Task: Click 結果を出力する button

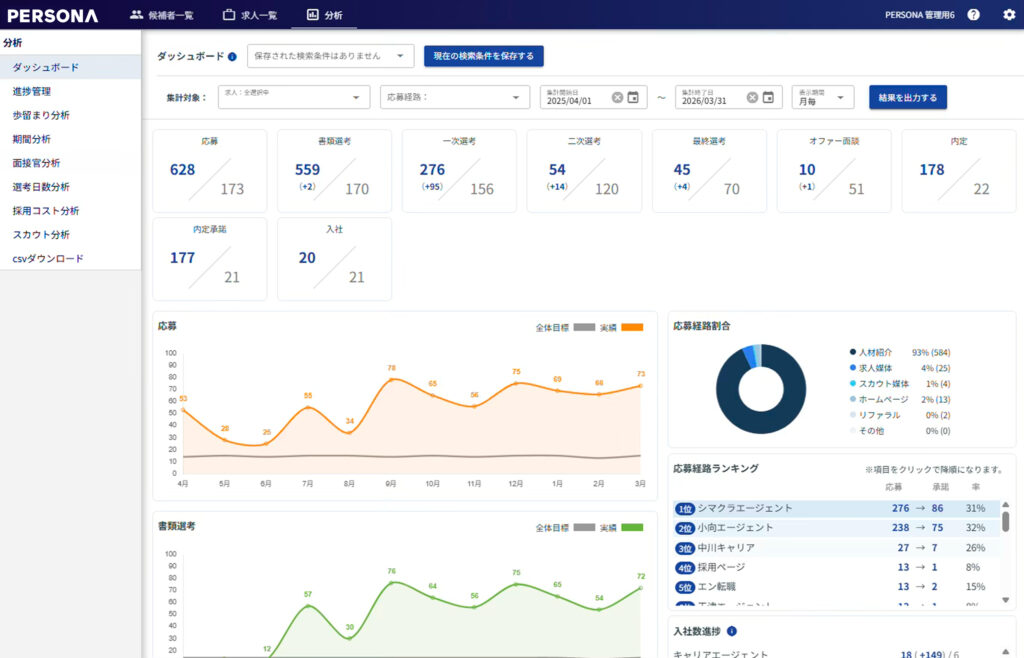Action: coord(908,97)
